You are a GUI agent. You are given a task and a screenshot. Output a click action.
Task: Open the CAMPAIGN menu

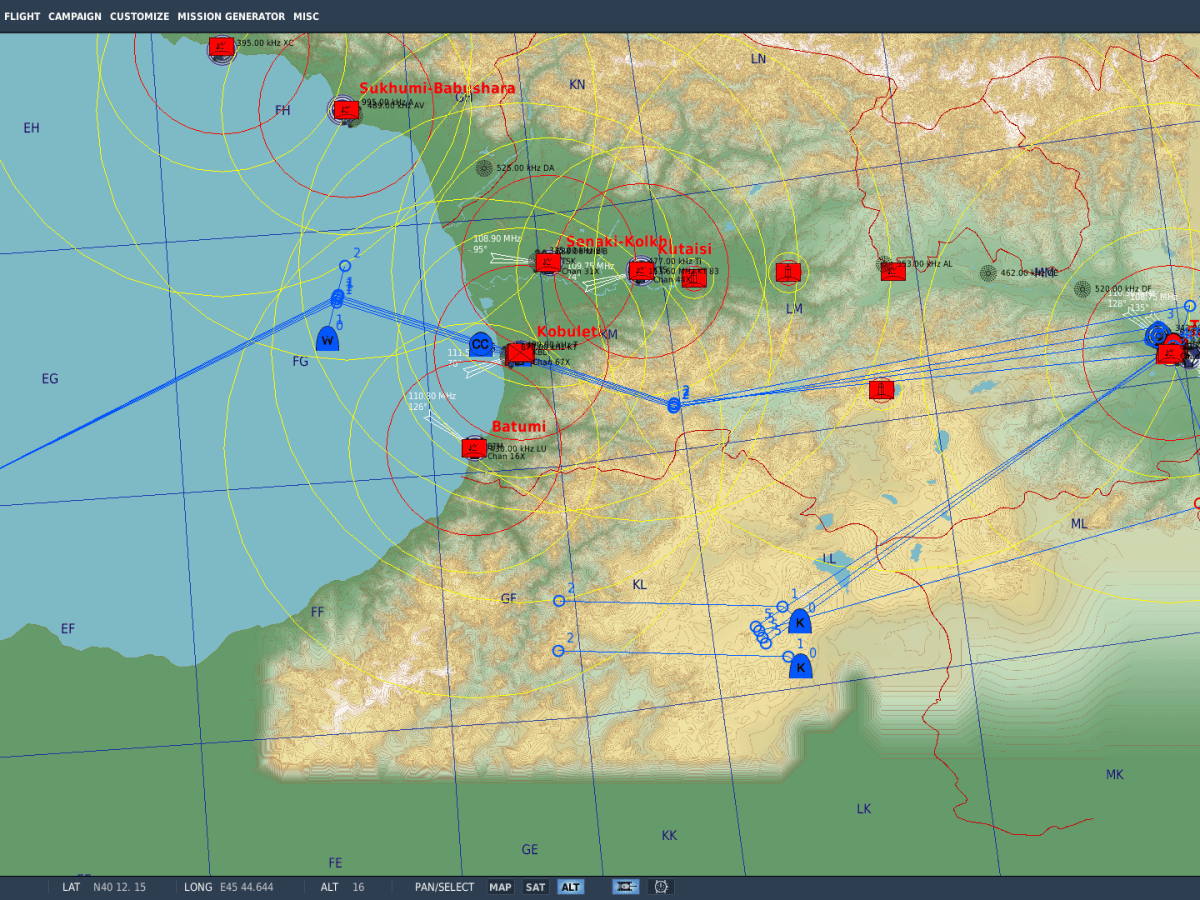tap(74, 16)
